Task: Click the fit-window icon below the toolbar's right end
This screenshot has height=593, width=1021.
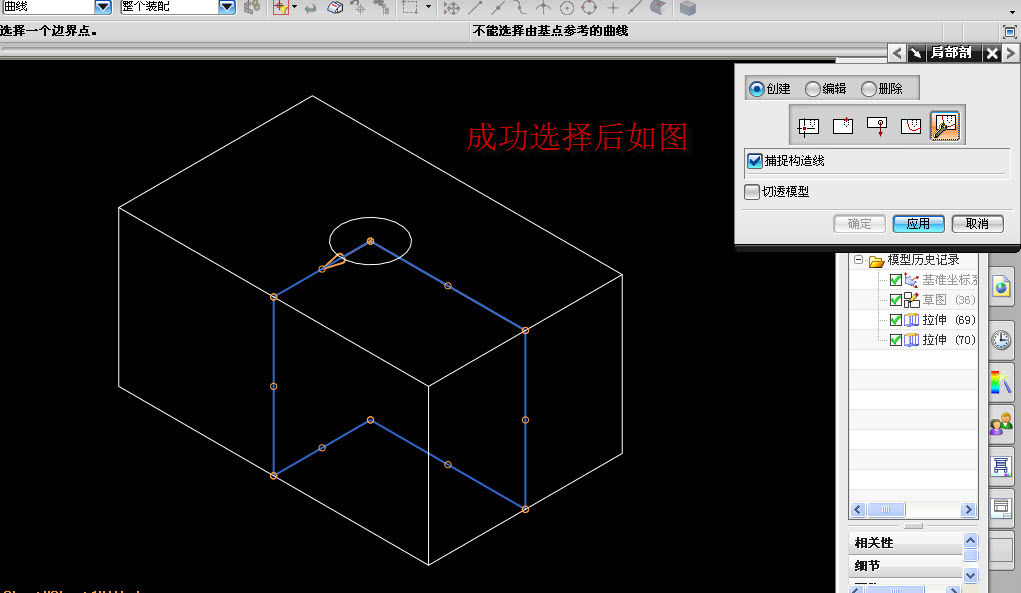Action: (x=1009, y=31)
